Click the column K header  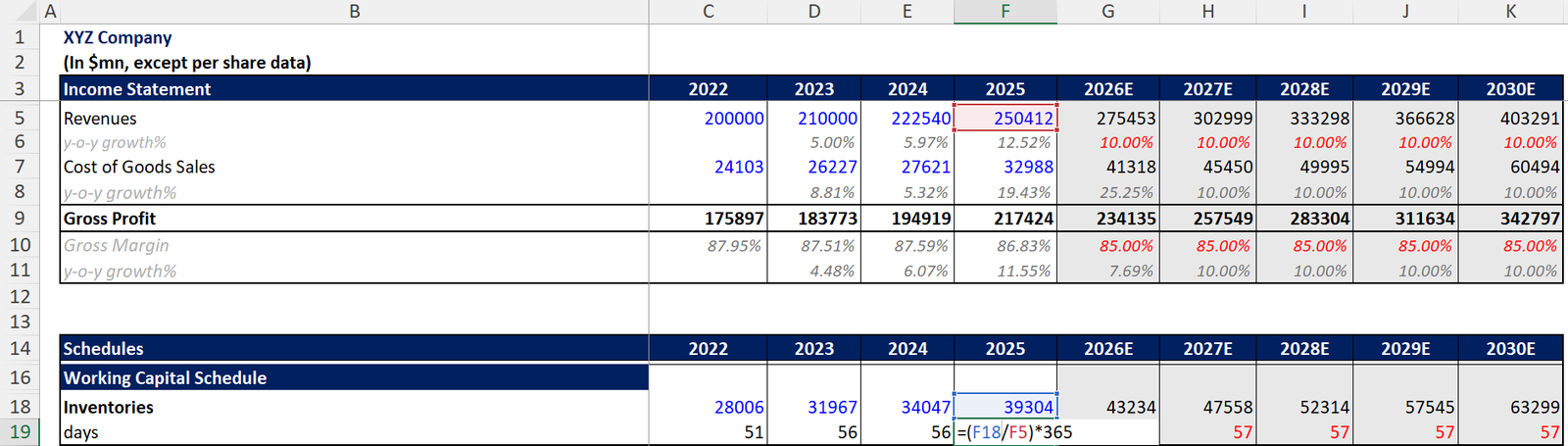(x=1510, y=12)
